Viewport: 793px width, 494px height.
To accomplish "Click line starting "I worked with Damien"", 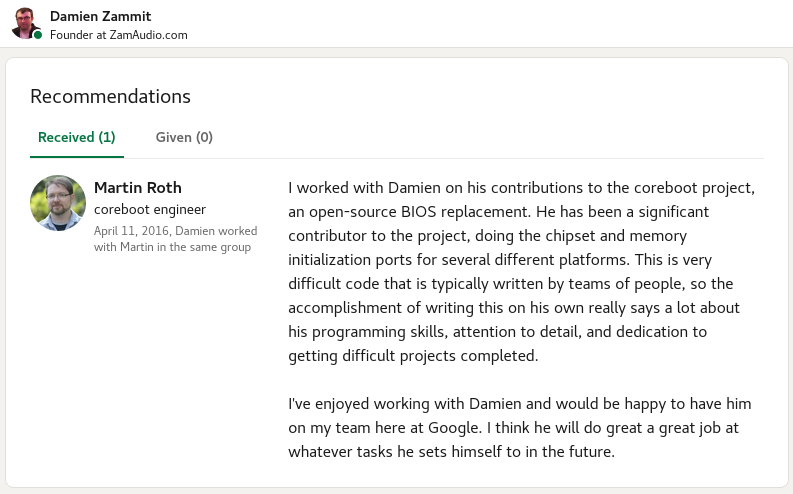I will [521, 188].
